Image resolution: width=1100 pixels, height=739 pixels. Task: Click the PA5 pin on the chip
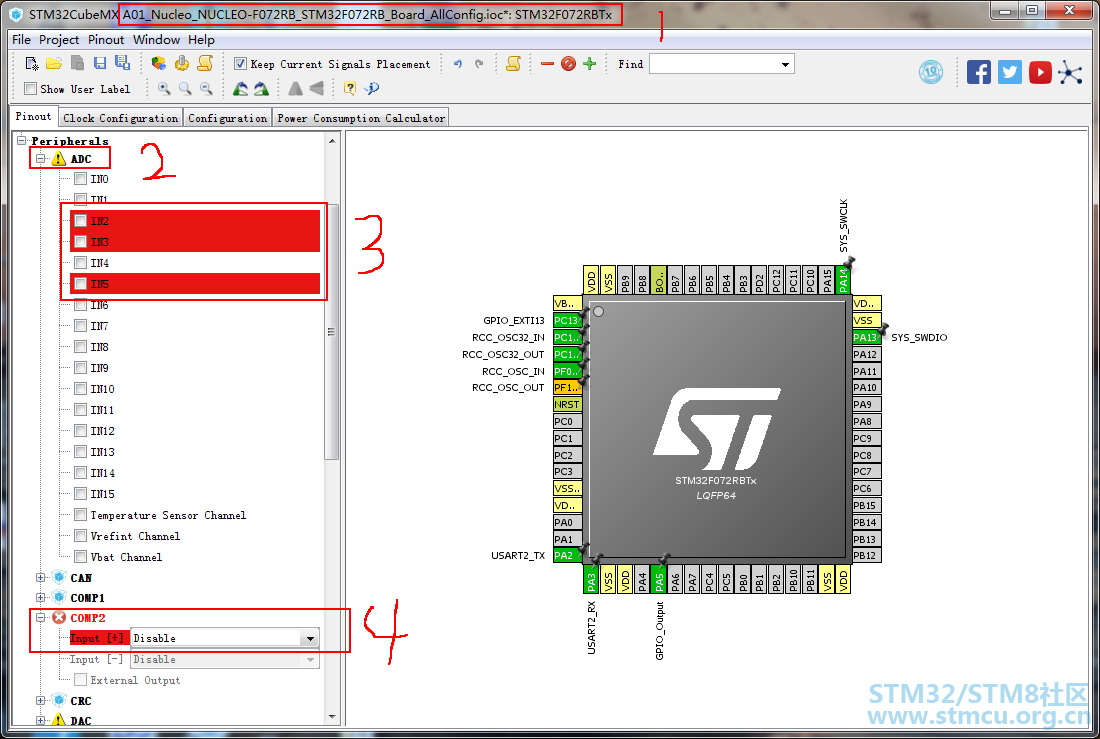pyautogui.click(x=659, y=579)
